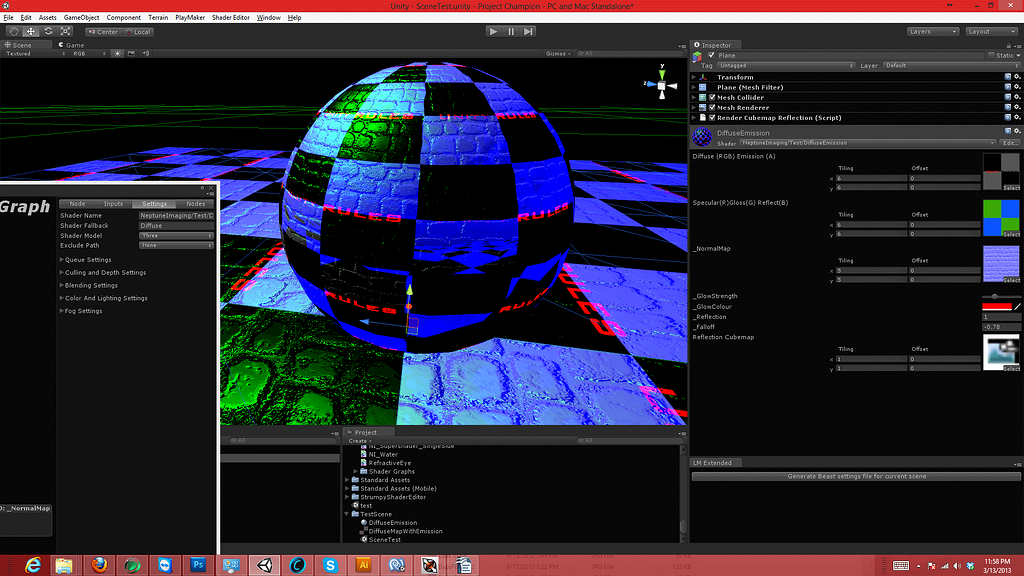This screenshot has width=1024, height=576.
Task: Switch to the Inputs tab
Action: (113, 204)
